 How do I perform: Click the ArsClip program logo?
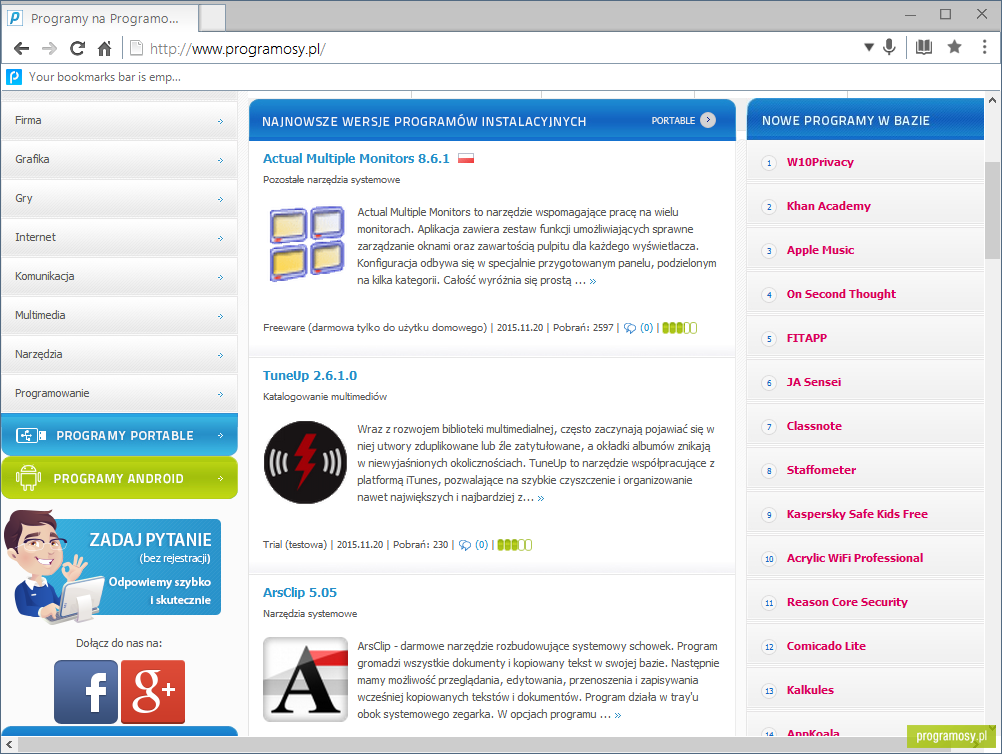305,679
